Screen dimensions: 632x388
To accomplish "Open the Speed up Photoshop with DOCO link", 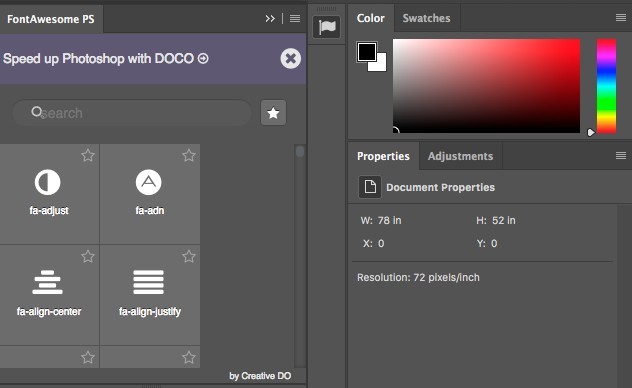I will point(106,59).
